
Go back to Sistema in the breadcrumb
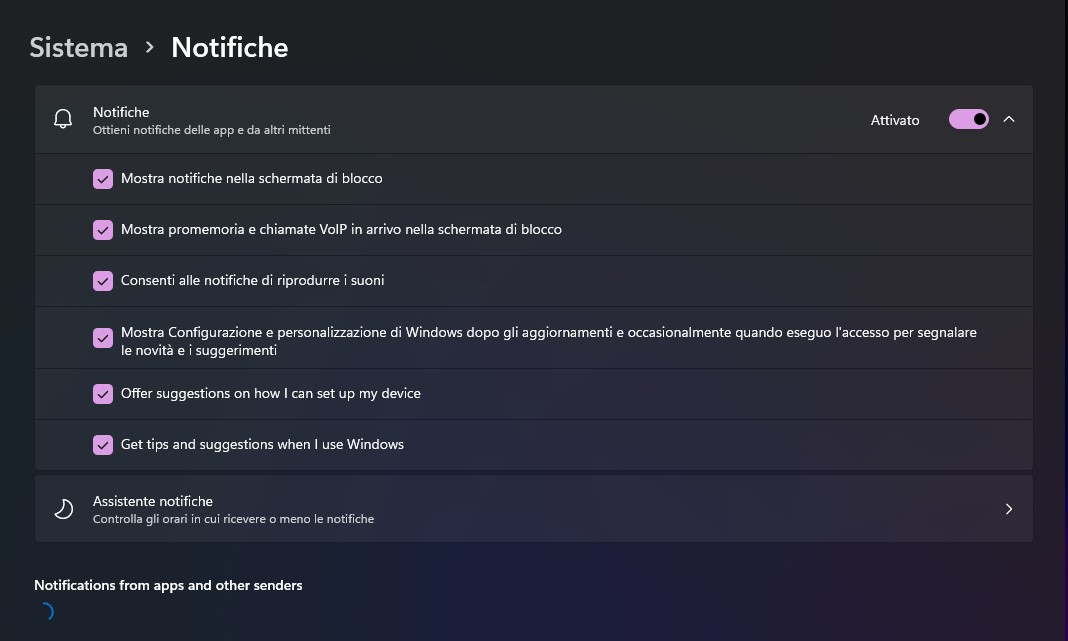79,47
